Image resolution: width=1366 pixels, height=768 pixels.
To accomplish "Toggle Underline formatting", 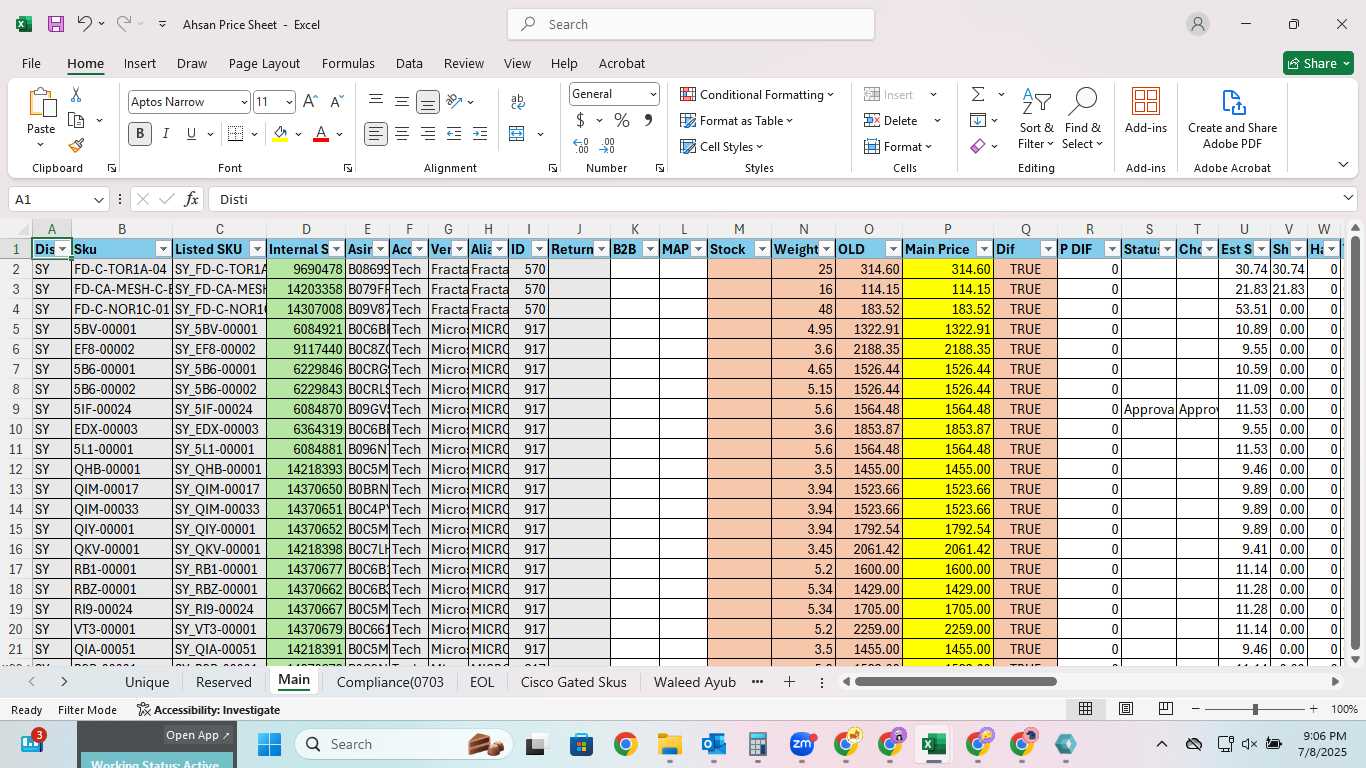I will click(x=191, y=134).
